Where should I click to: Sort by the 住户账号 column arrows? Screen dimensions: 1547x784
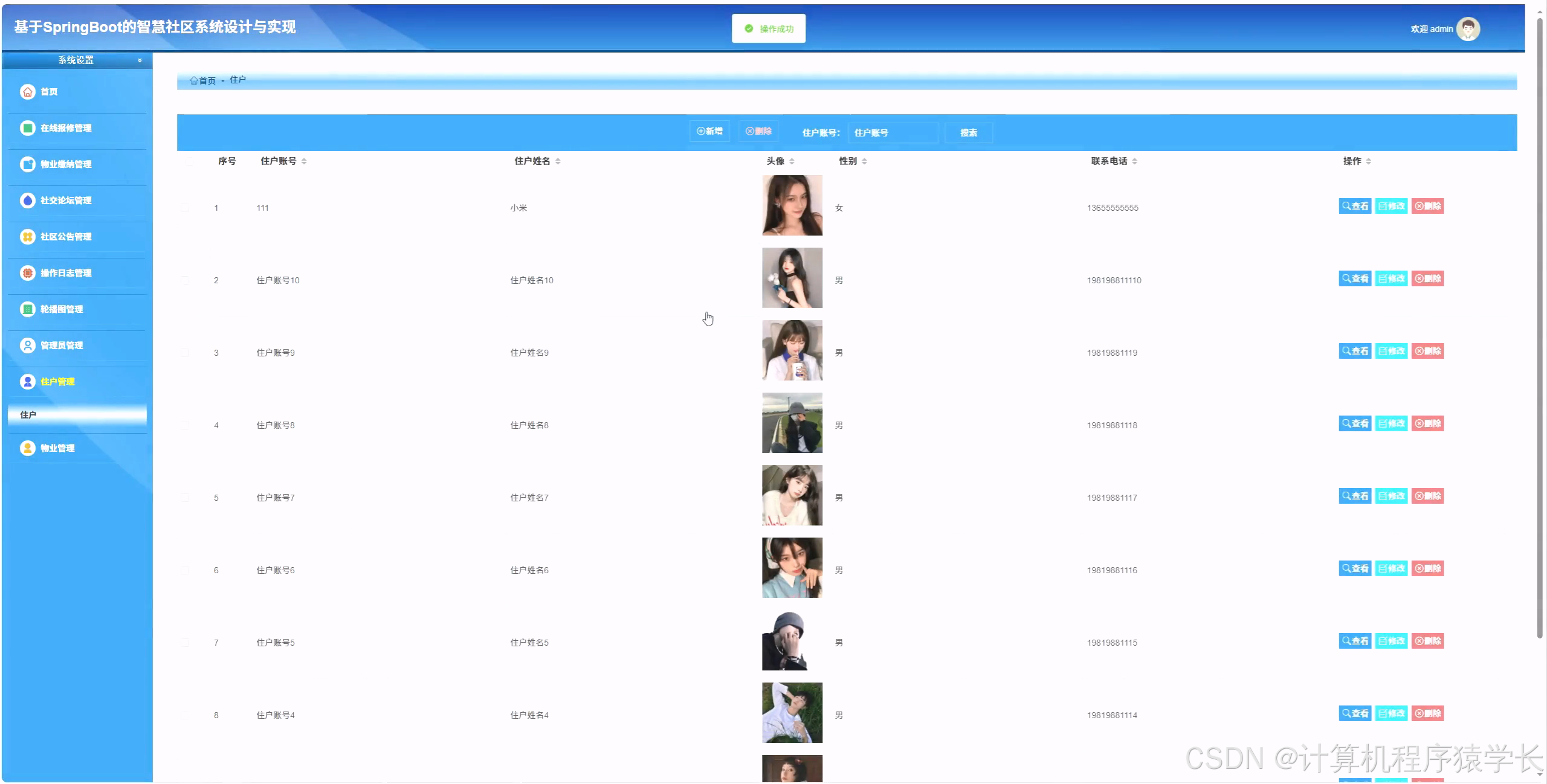304,161
